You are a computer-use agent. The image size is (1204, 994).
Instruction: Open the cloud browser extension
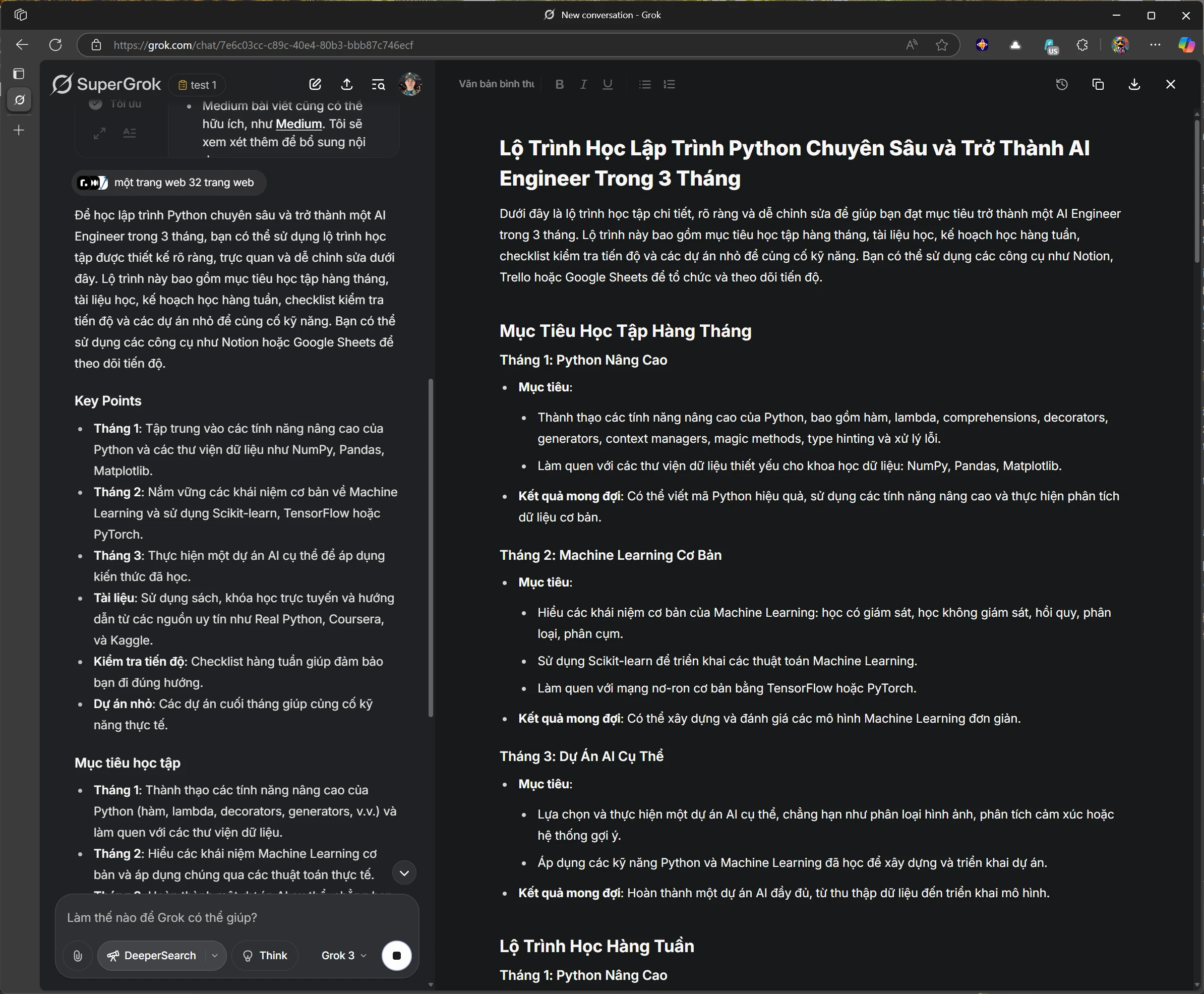[x=1015, y=45]
